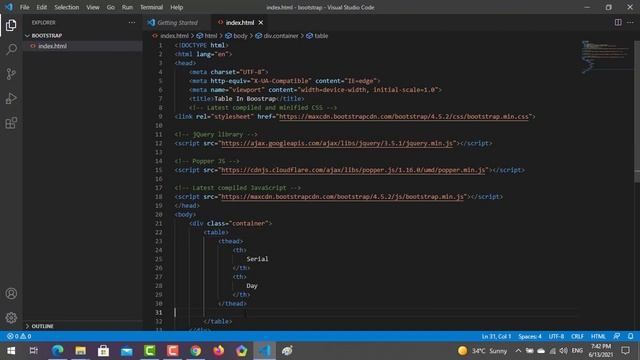Open the Search view in activity bar
640x360 pixels.
pyautogui.click(x=11, y=49)
